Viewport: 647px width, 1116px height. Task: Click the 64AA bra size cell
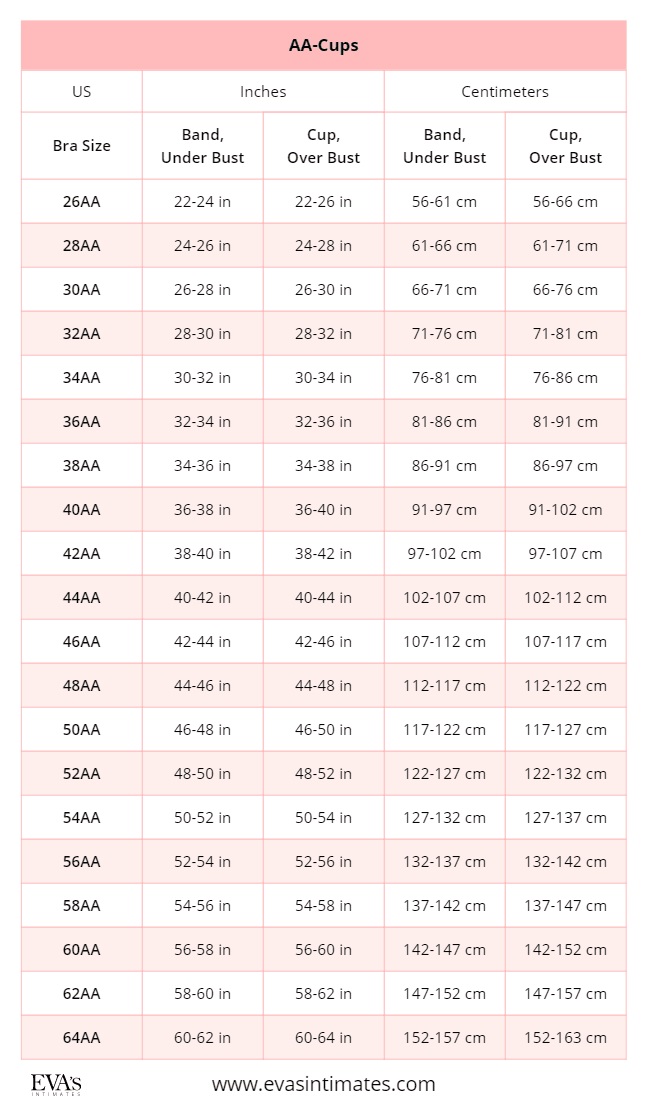(82, 1037)
